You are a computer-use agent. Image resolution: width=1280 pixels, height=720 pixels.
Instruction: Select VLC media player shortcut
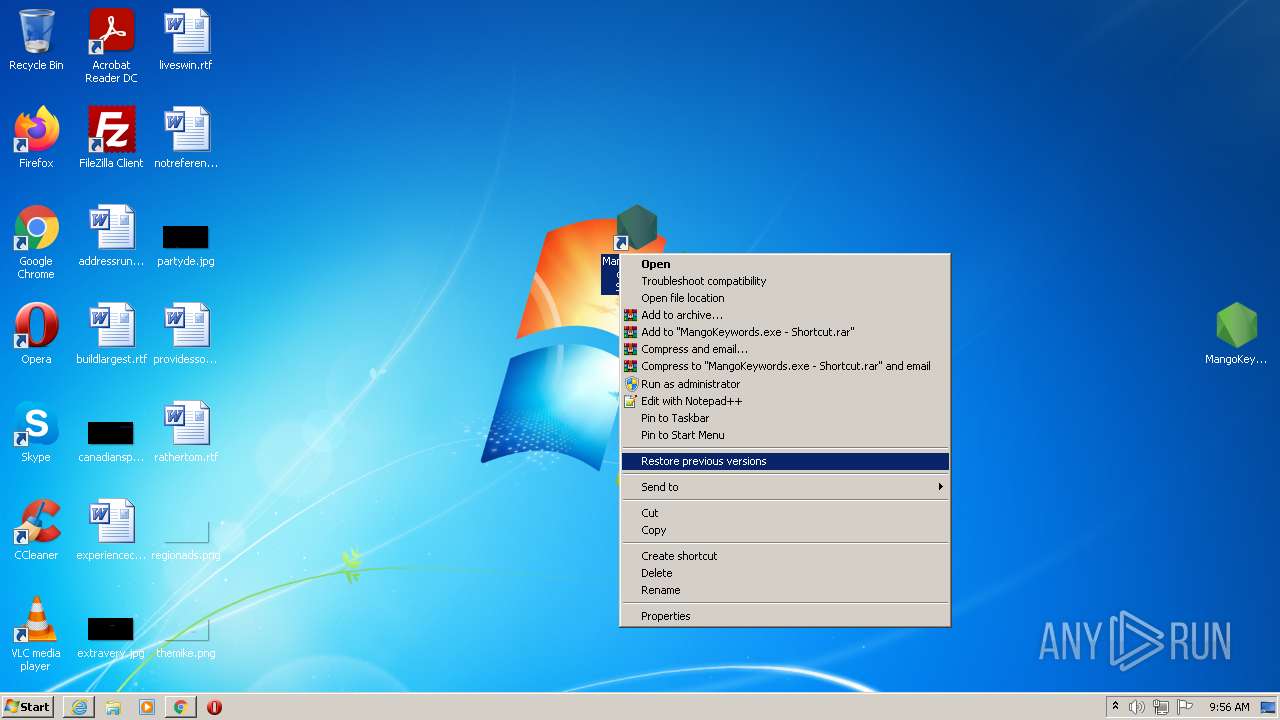point(36,634)
